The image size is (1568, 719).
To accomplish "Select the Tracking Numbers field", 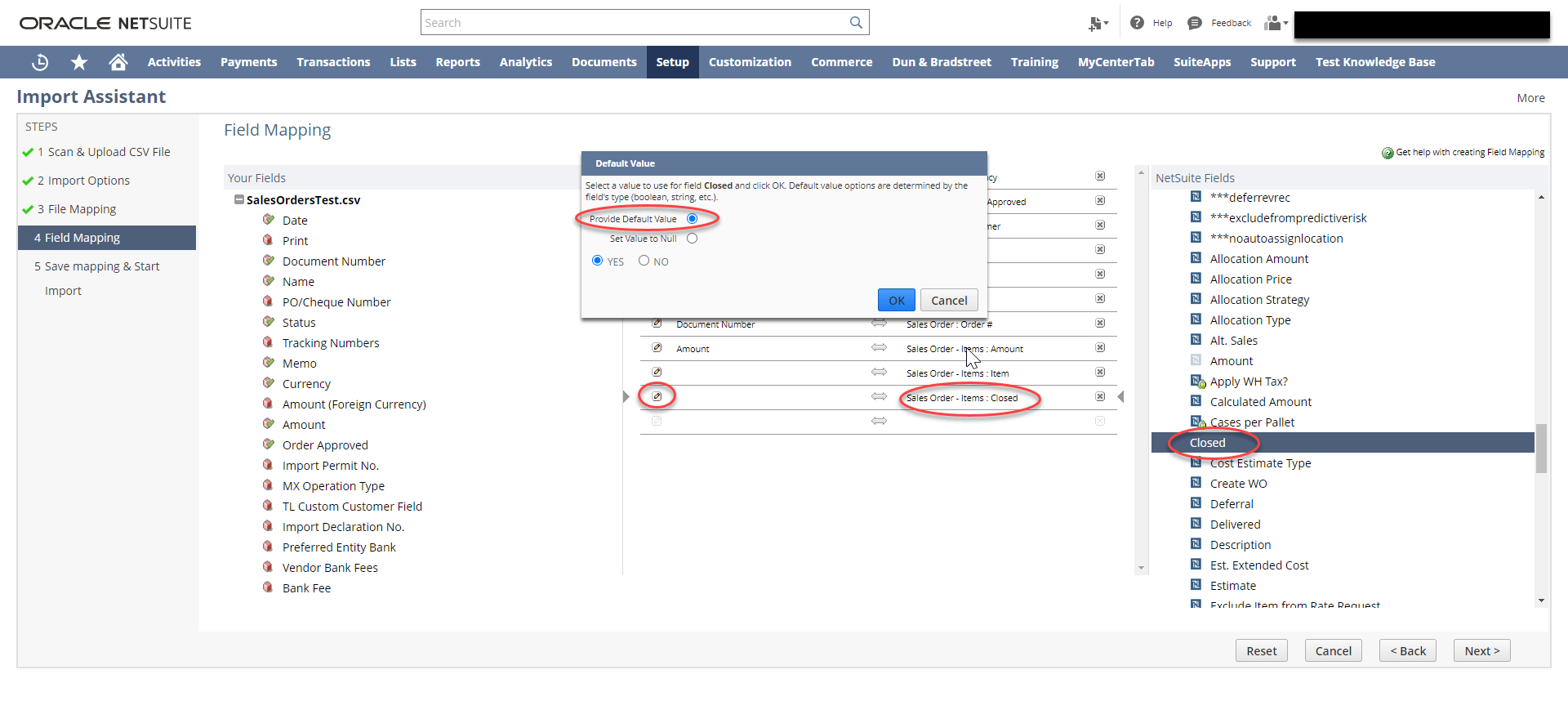I will (331, 343).
